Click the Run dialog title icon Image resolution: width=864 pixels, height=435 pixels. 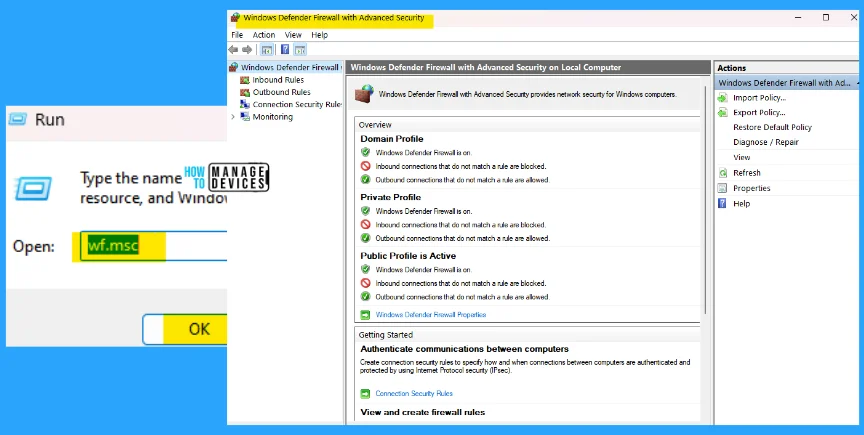point(18,119)
